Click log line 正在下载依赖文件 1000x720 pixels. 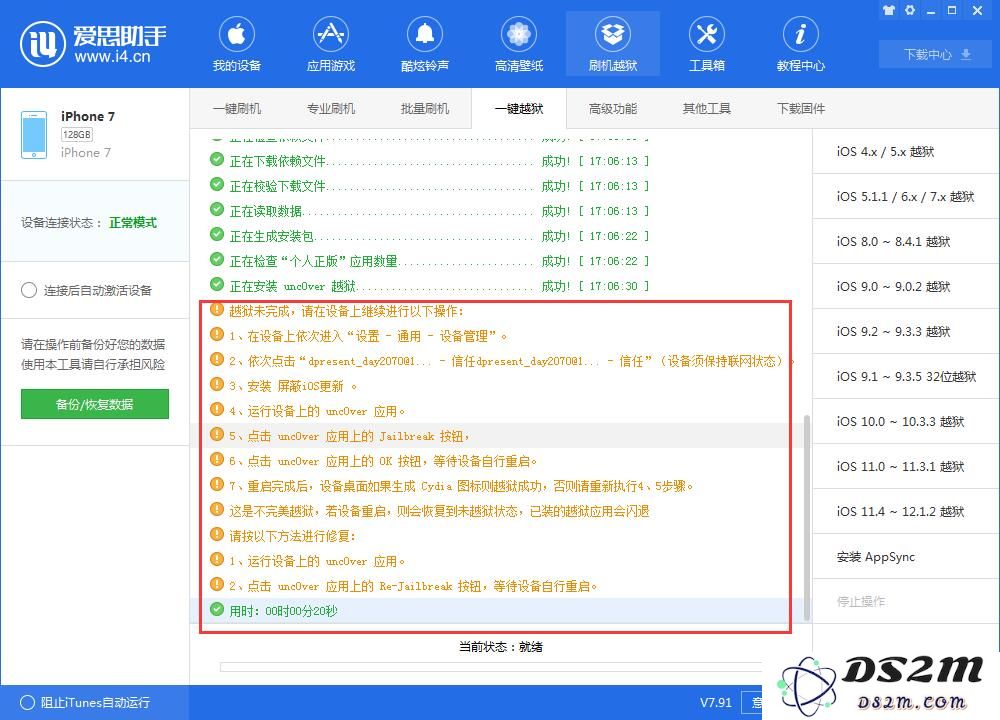429,161
